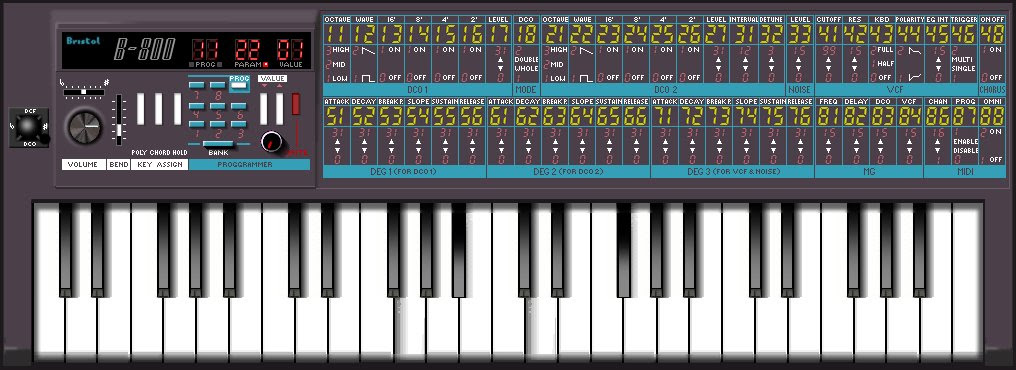Click the PROGGRAMMER section label
Screen dimensions: 1016x370
point(245,165)
